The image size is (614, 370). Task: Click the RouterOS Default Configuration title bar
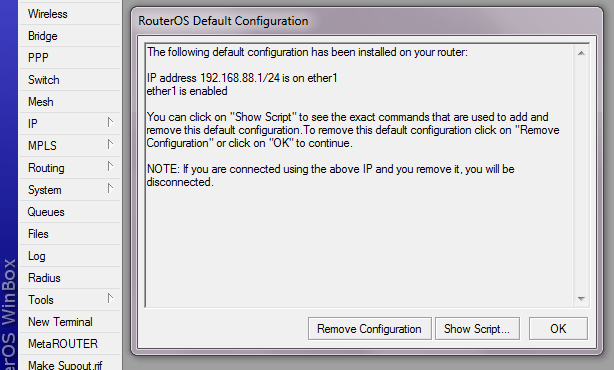click(x=367, y=21)
